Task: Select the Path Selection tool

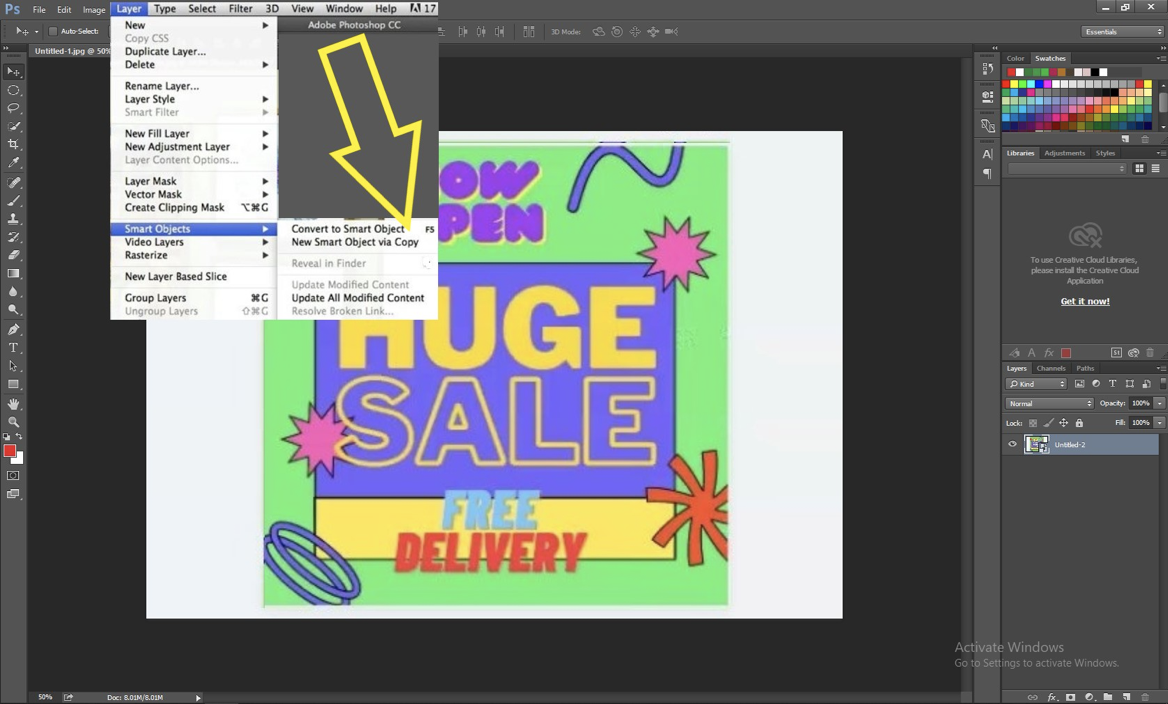Action: click(x=13, y=366)
